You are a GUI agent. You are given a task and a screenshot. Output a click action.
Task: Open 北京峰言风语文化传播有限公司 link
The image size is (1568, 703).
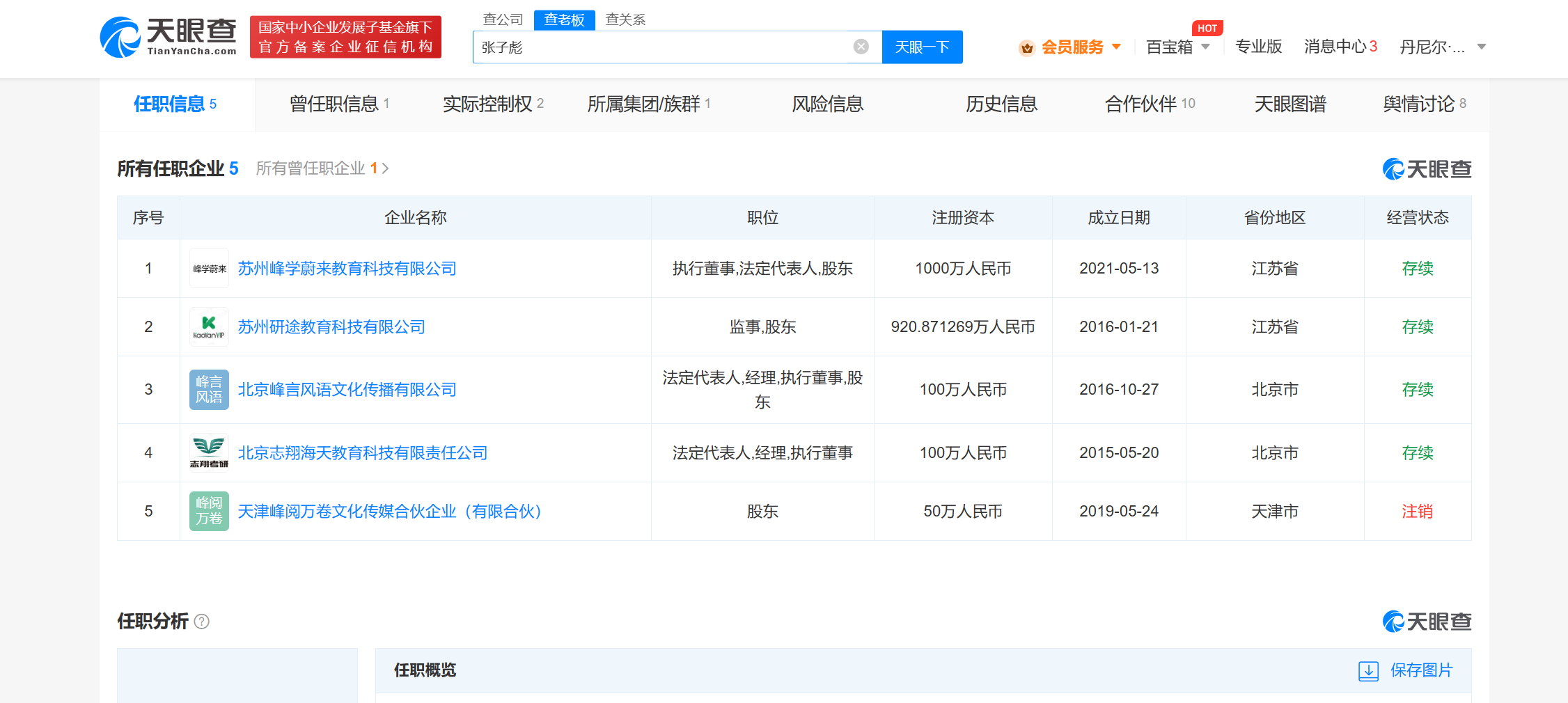[x=347, y=390]
